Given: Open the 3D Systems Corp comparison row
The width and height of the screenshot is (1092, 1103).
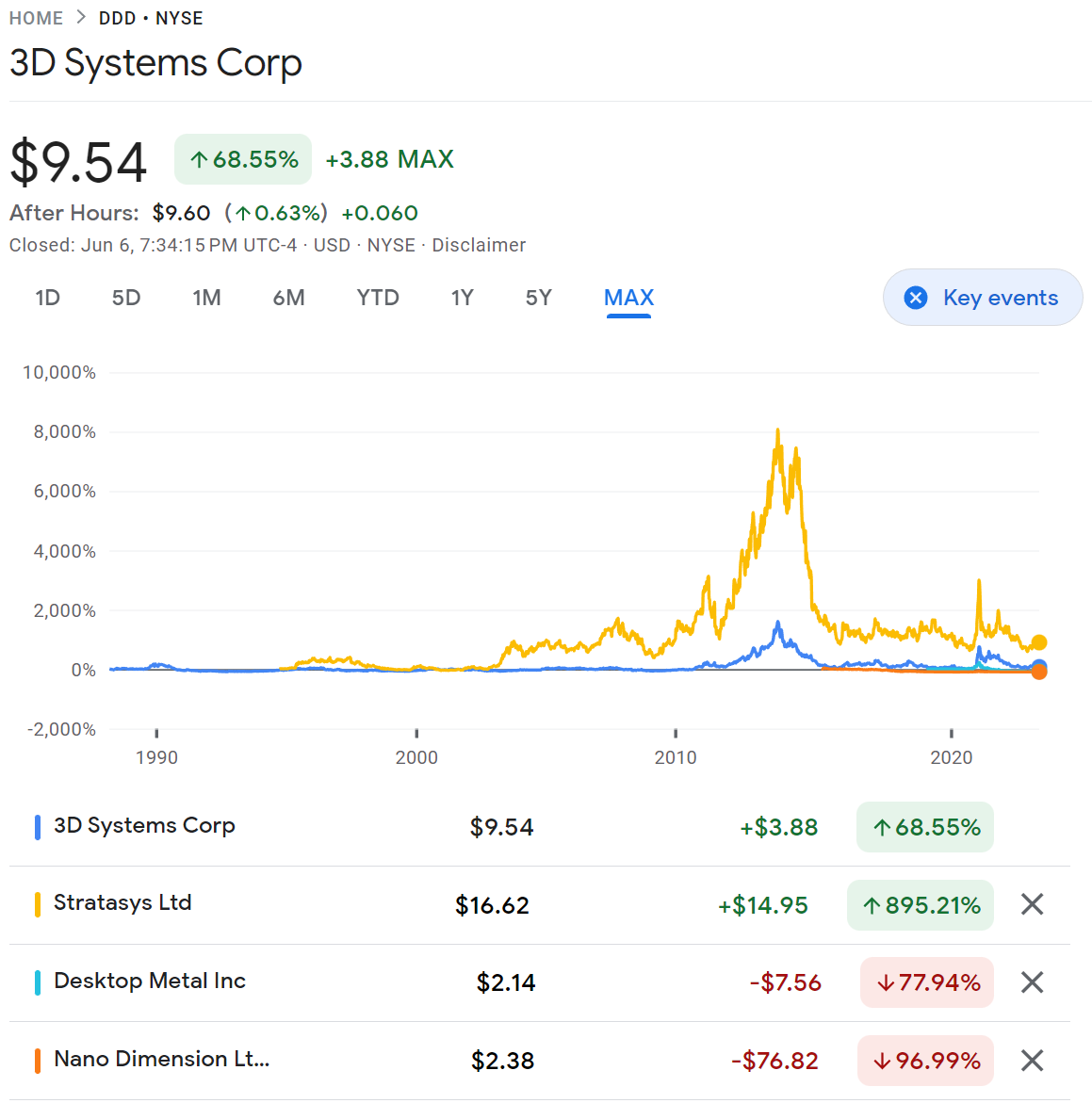Looking at the screenshot, I should coord(540,827).
